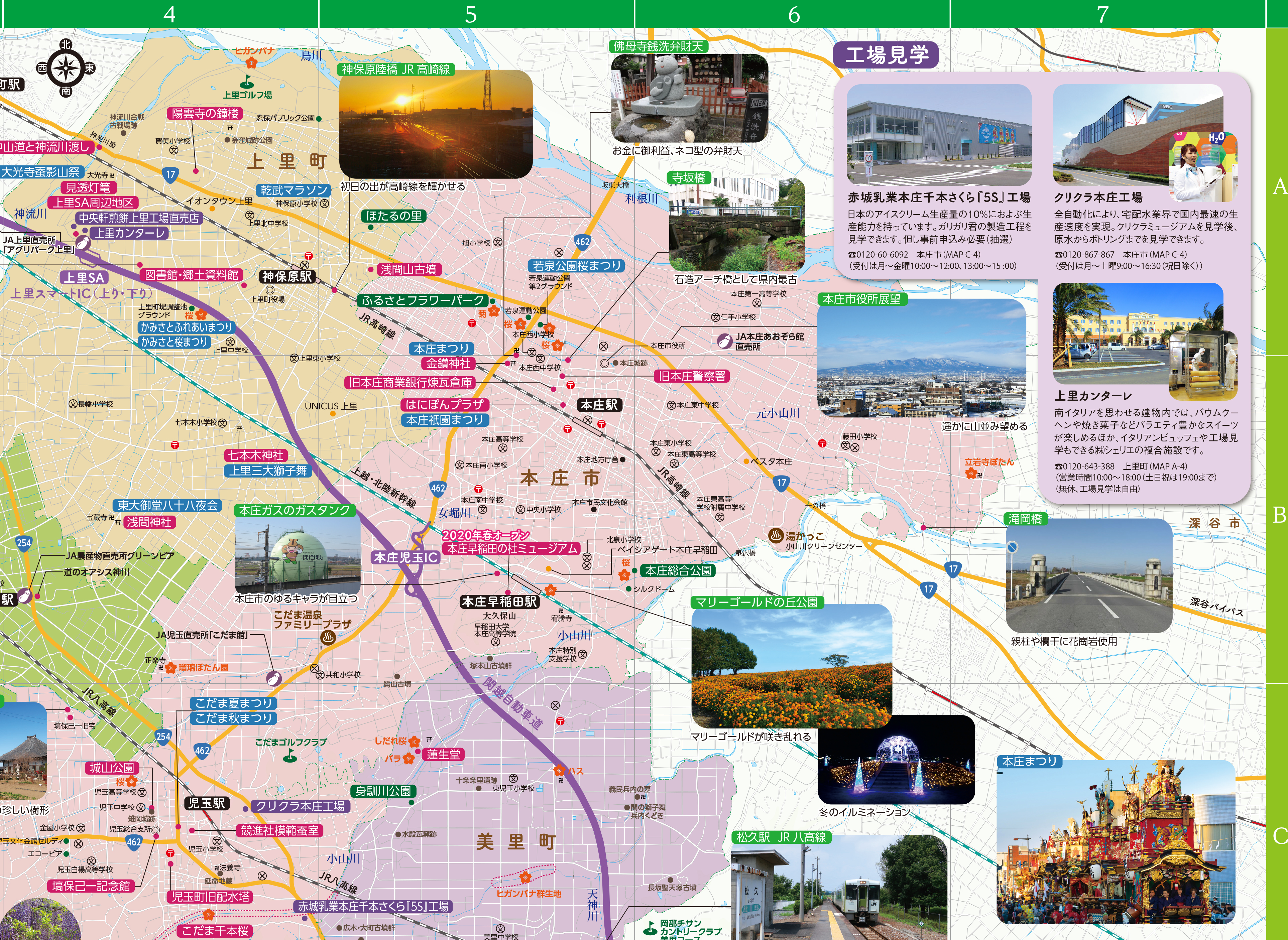
Task: Select grid column 7 header
Action: tap(1107, 14)
